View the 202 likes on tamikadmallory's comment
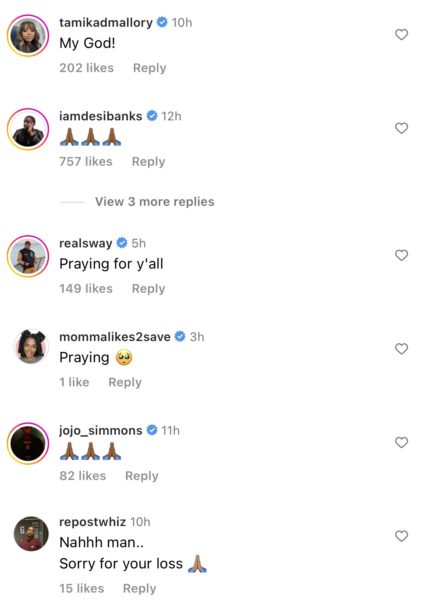This screenshot has height=600, width=431. tap(87, 68)
